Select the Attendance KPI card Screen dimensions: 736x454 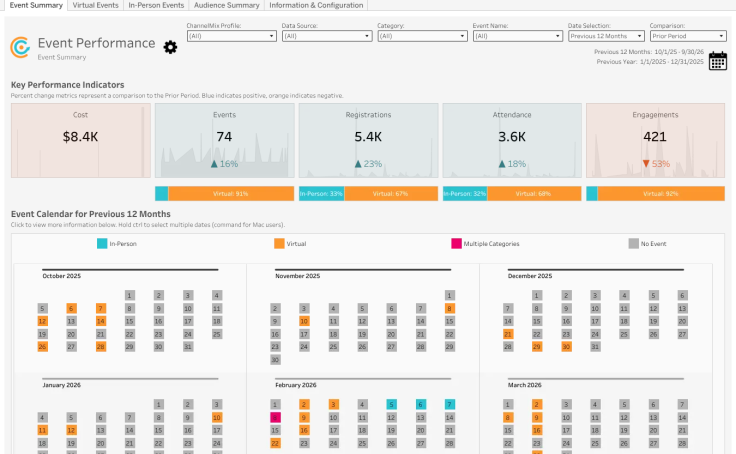pos(512,140)
